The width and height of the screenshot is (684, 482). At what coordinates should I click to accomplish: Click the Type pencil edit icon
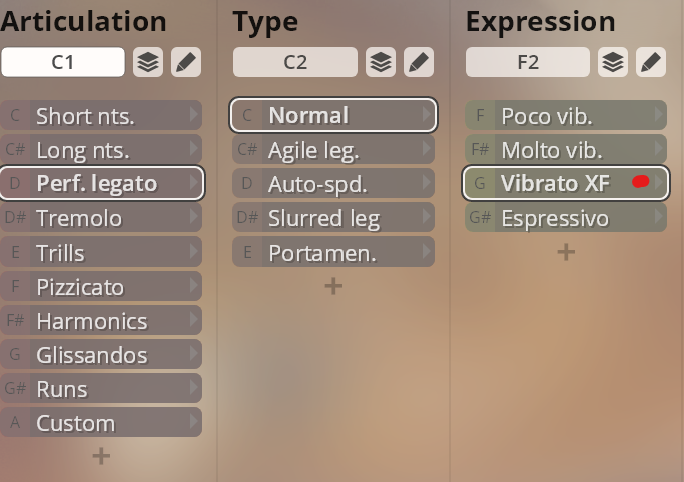pos(418,62)
